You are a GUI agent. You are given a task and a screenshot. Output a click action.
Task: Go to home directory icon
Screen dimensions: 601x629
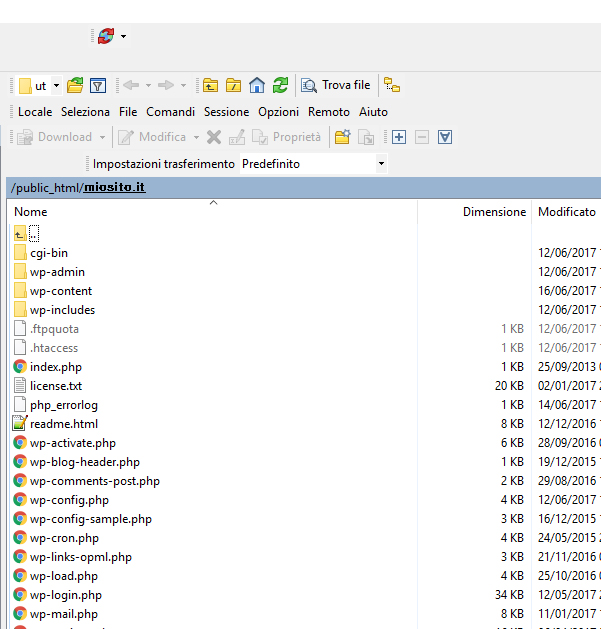point(257,85)
